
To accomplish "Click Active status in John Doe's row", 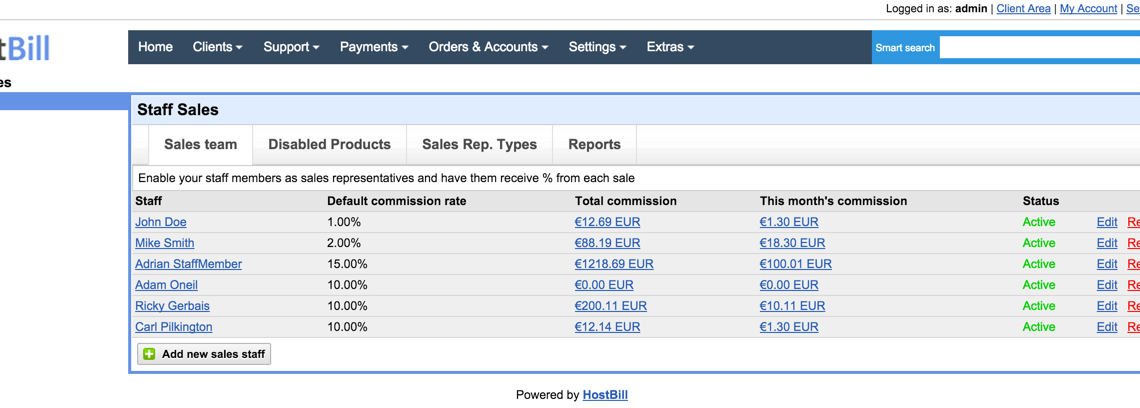I will 1038,222.
